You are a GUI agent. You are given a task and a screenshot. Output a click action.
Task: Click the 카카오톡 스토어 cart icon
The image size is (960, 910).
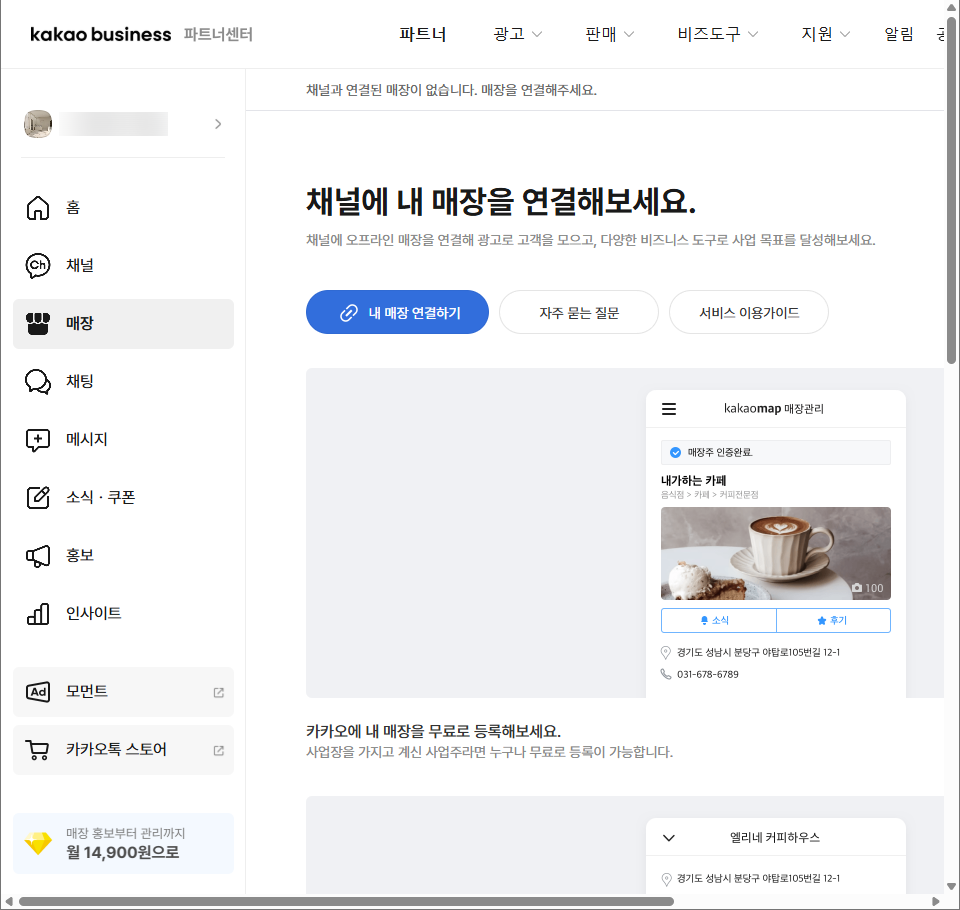click(x=37, y=750)
